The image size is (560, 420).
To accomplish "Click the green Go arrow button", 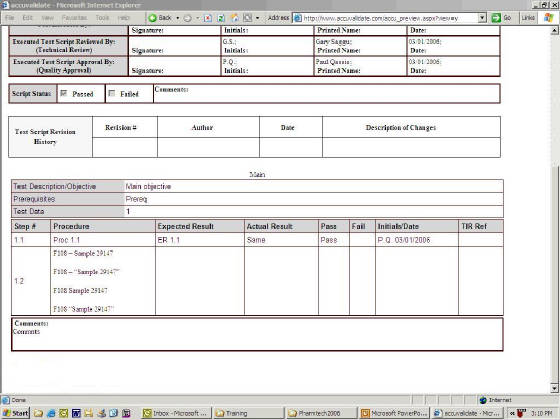I will (x=496, y=18).
